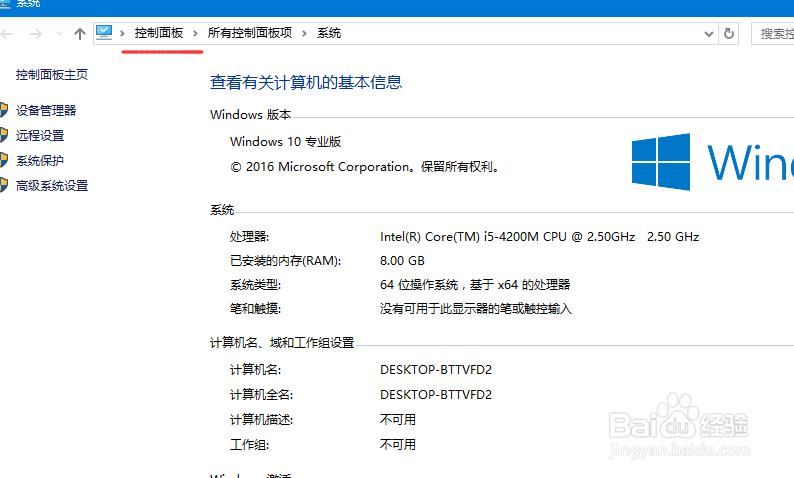
Task: Click shield icon beside 设备管理器
Action: pyautogui.click(x=4, y=110)
